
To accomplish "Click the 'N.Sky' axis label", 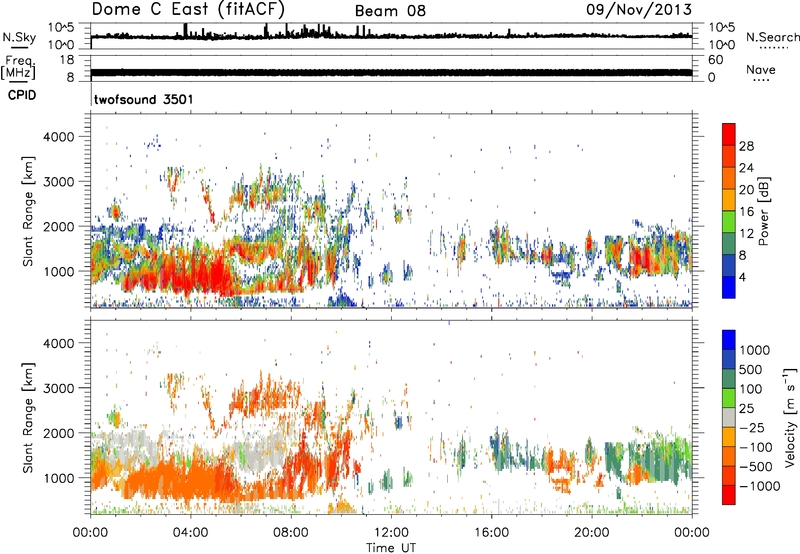I will (x=19, y=37).
